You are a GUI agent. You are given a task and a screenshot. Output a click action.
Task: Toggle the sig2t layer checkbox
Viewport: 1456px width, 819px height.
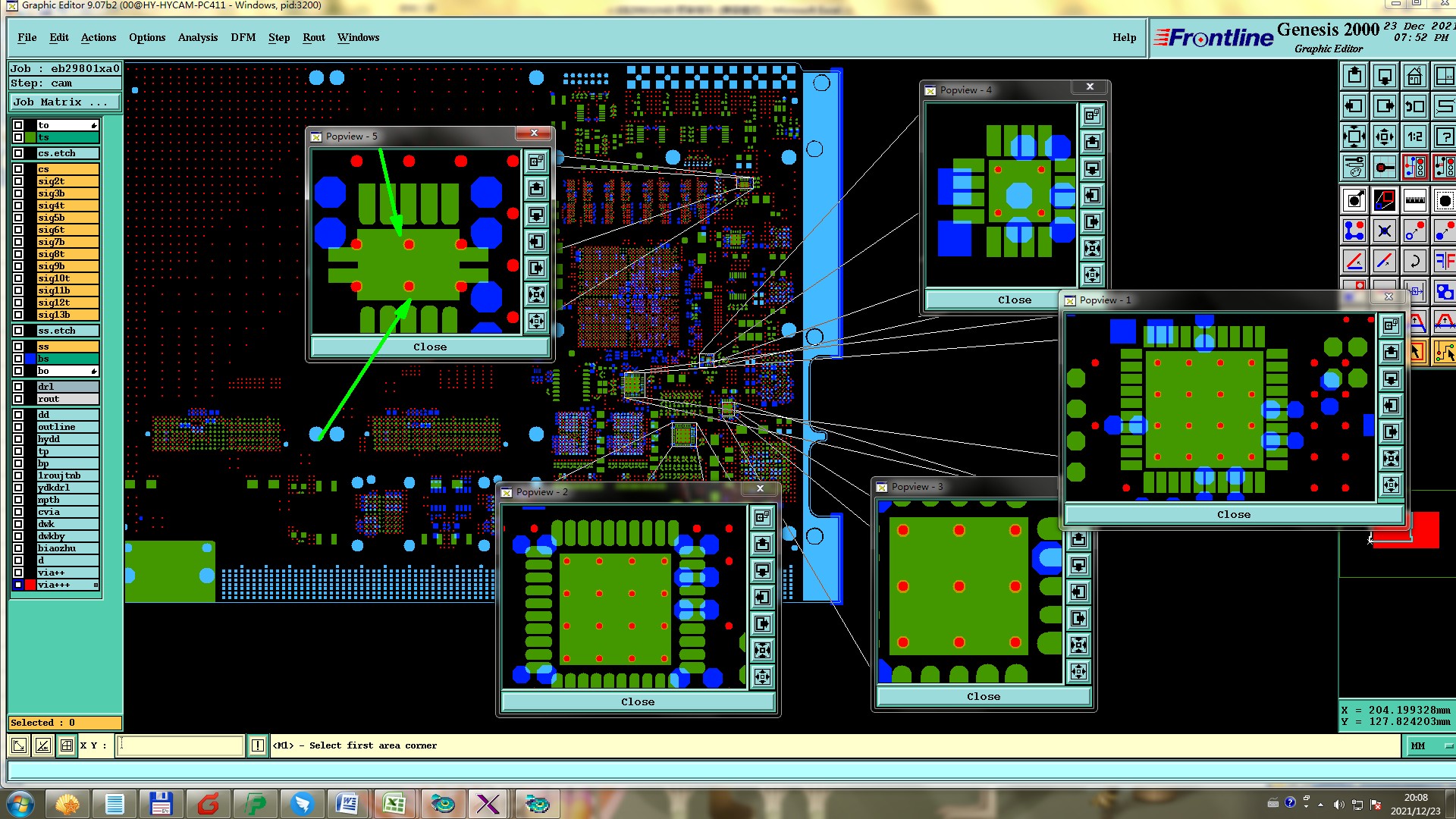click(x=18, y=181)
